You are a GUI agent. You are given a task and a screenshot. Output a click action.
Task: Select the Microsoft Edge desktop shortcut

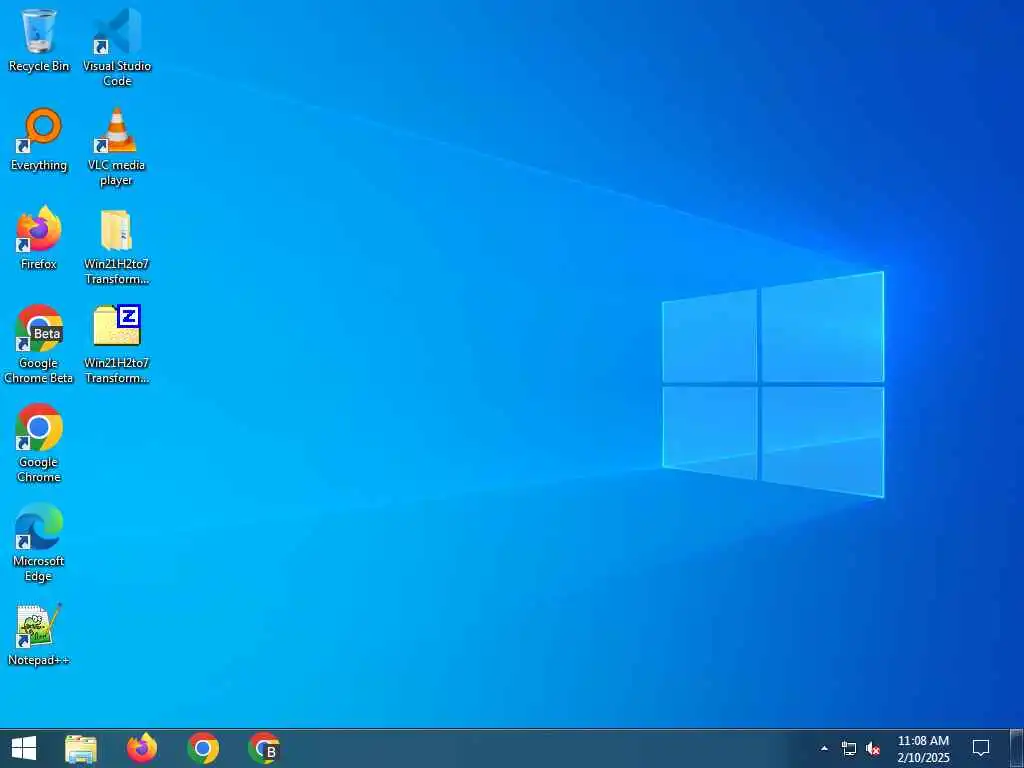39,542
